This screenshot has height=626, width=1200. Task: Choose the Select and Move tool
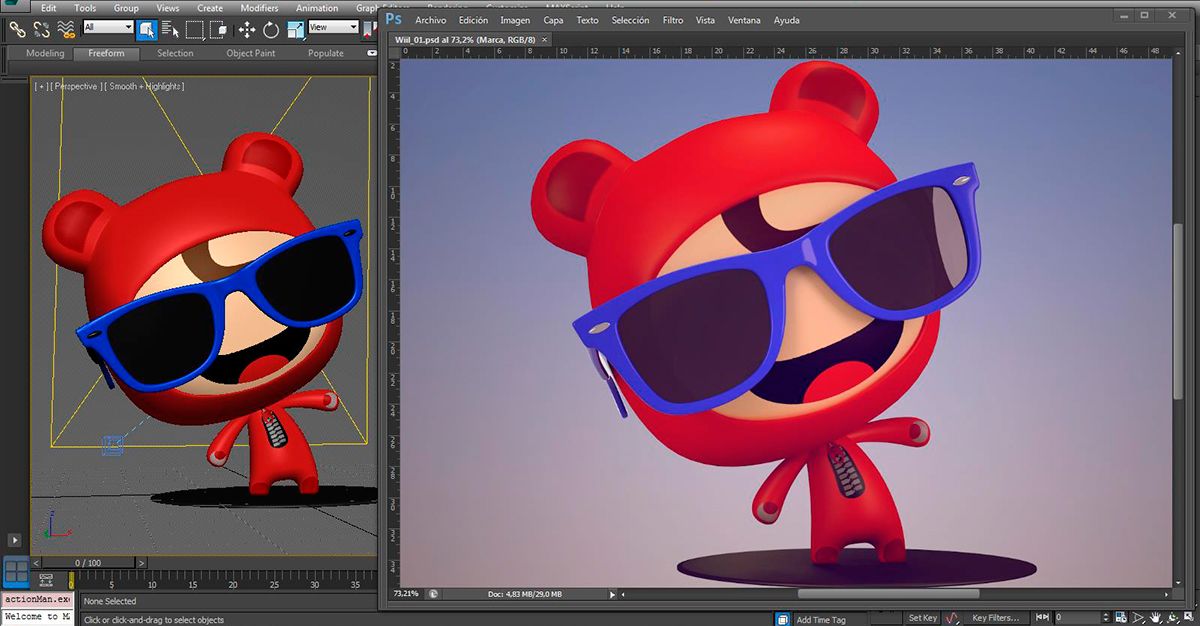246,29
